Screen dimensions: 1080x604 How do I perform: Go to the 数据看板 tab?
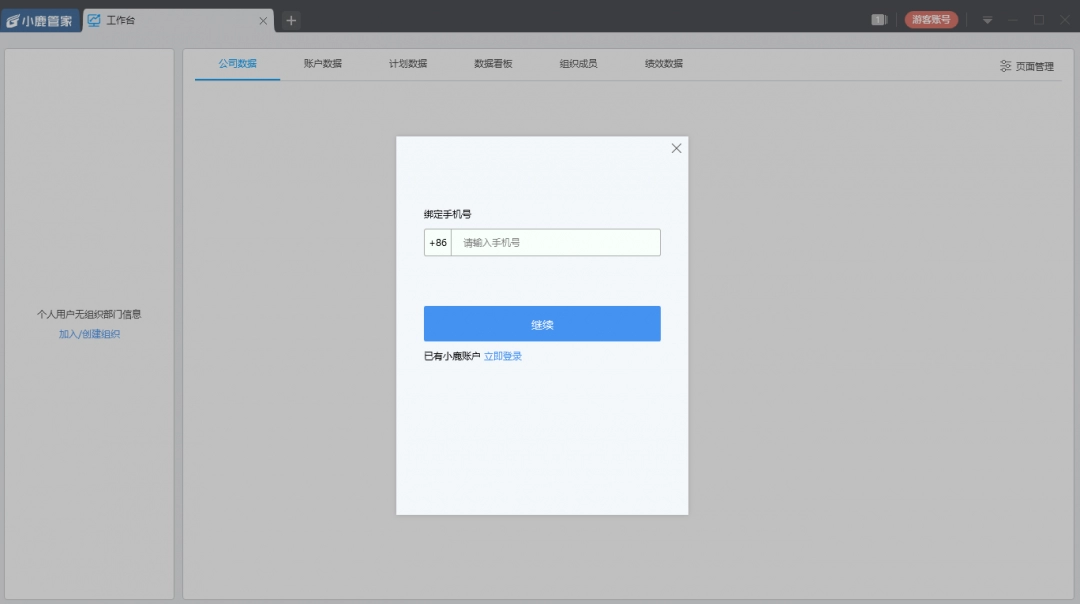coord(493,64)
